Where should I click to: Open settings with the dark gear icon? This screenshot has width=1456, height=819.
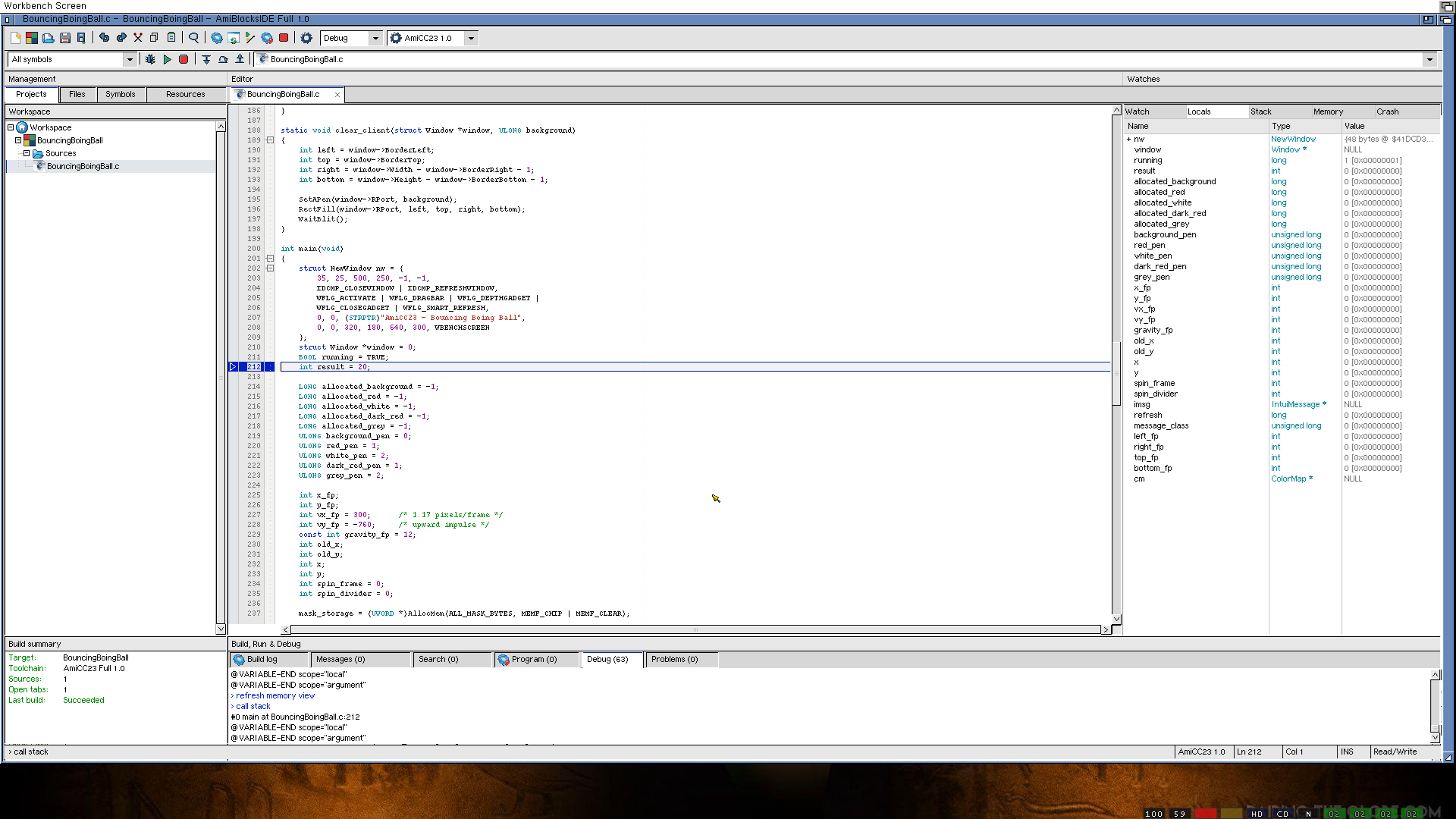[306, 38]
